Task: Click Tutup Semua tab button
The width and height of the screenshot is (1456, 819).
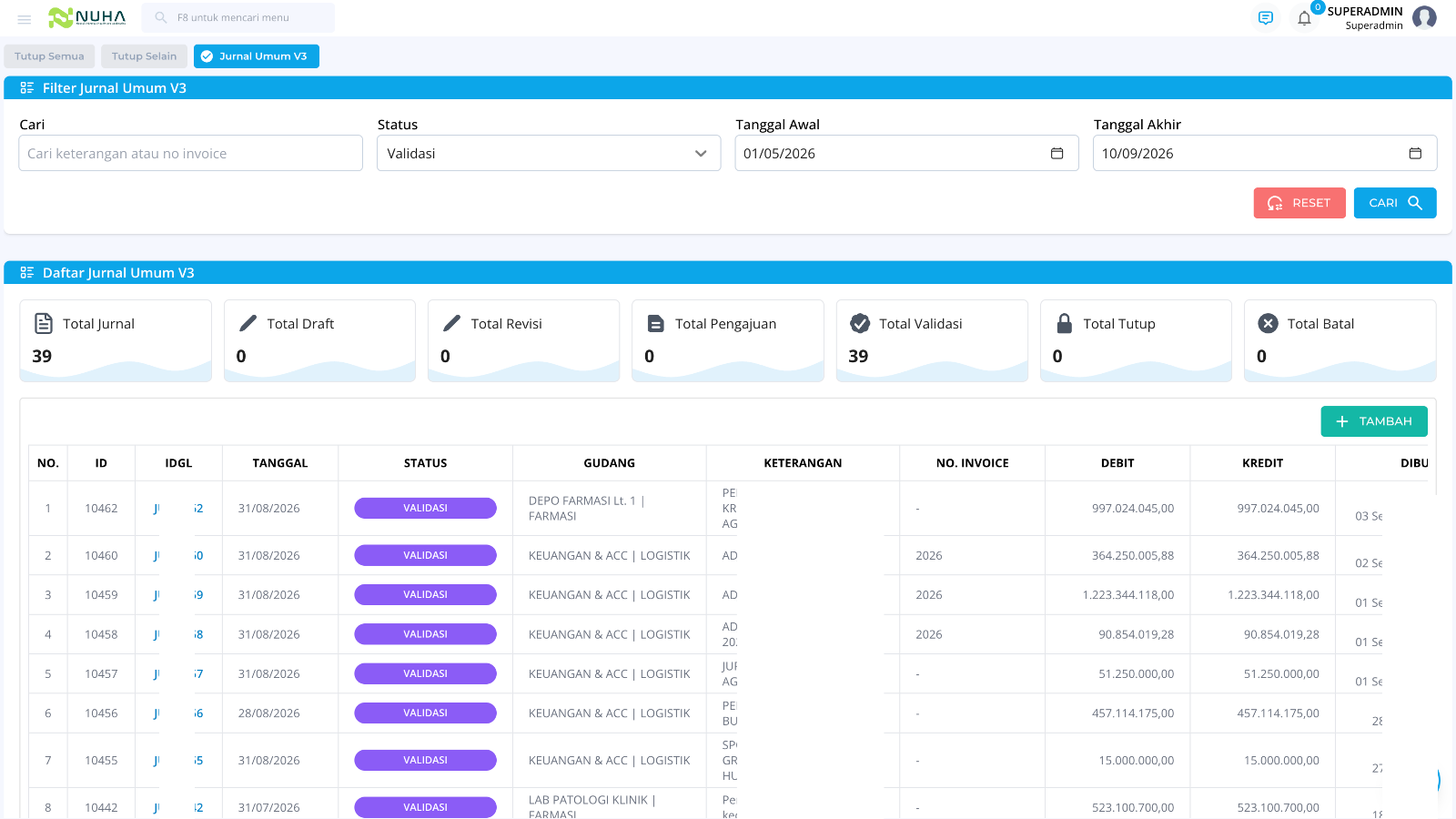Action: [49, 56]
